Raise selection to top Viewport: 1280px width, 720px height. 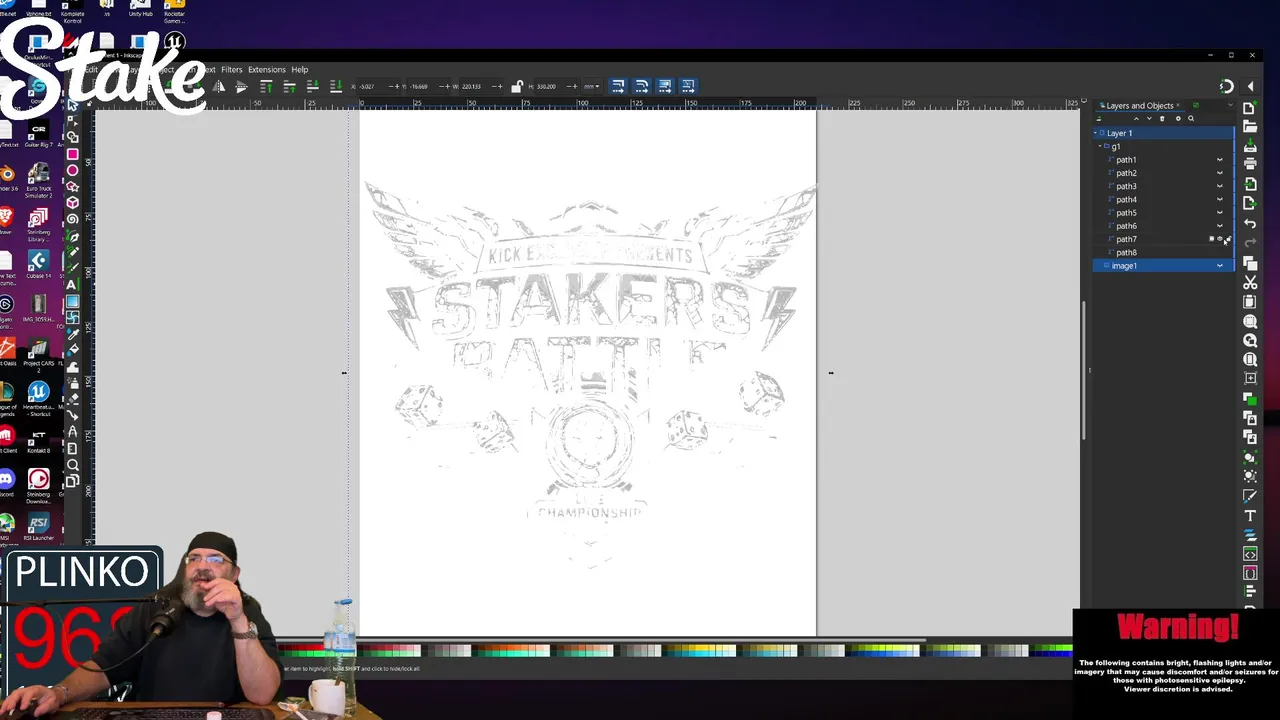(x=267, y=87)
